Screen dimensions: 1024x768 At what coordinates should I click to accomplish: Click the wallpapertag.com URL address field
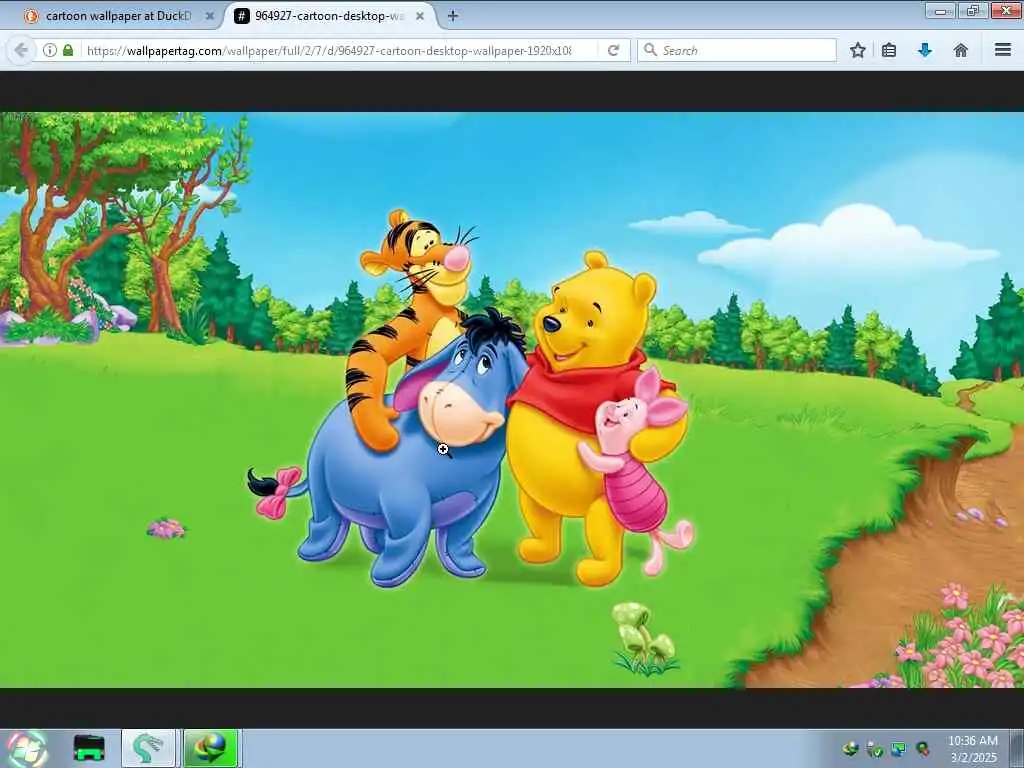328,50
